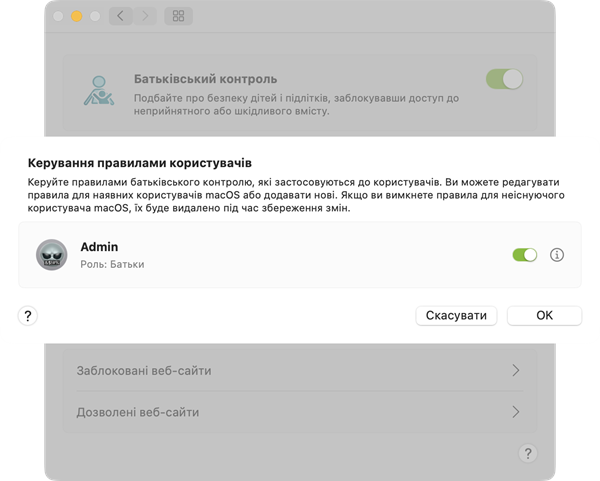Toggle the Батьківський контроль switch

[x=504, y=79]
